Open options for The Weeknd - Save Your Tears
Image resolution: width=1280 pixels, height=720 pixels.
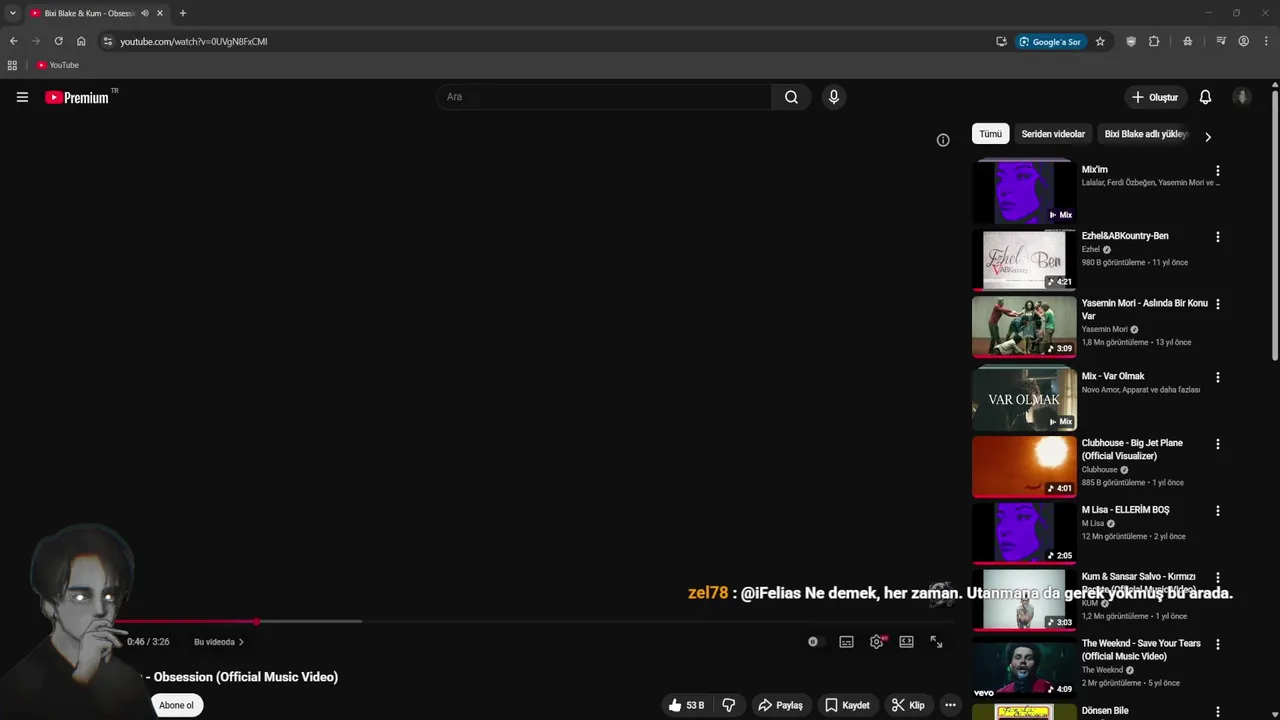(x=1218, y=644)
